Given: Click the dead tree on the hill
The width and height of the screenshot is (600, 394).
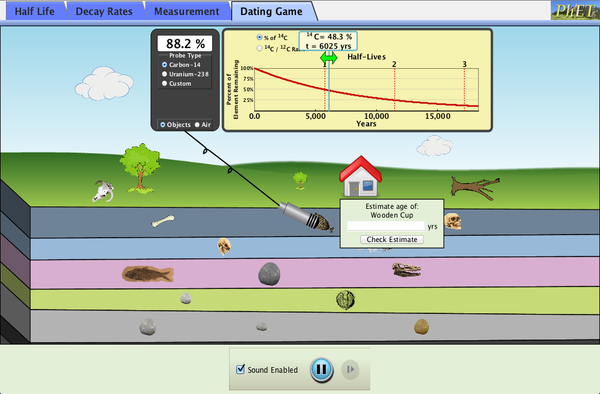Looking at the screenshot, I should 475,188.
